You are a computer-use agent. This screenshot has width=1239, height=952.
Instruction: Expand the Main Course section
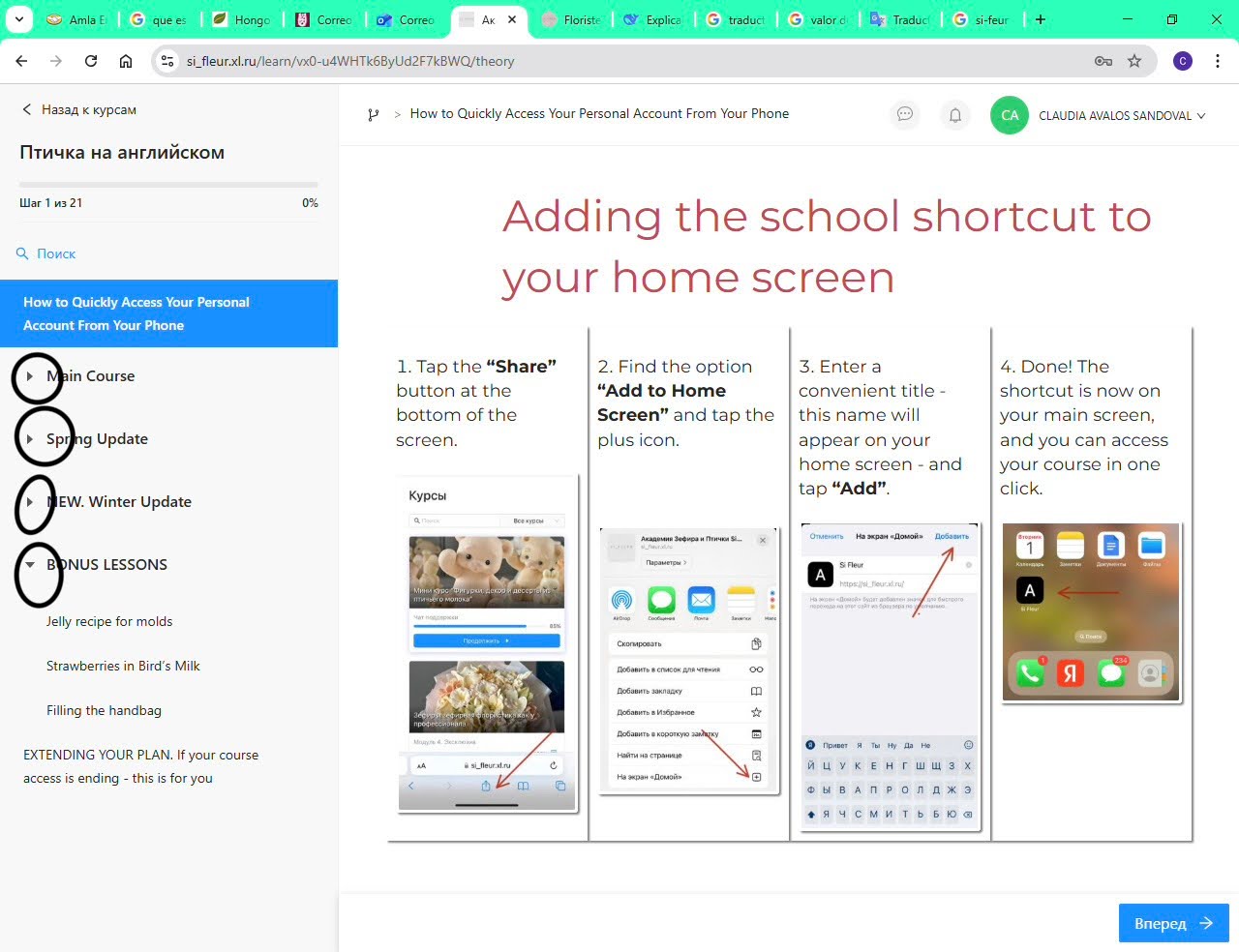click(x=30, y=376)
